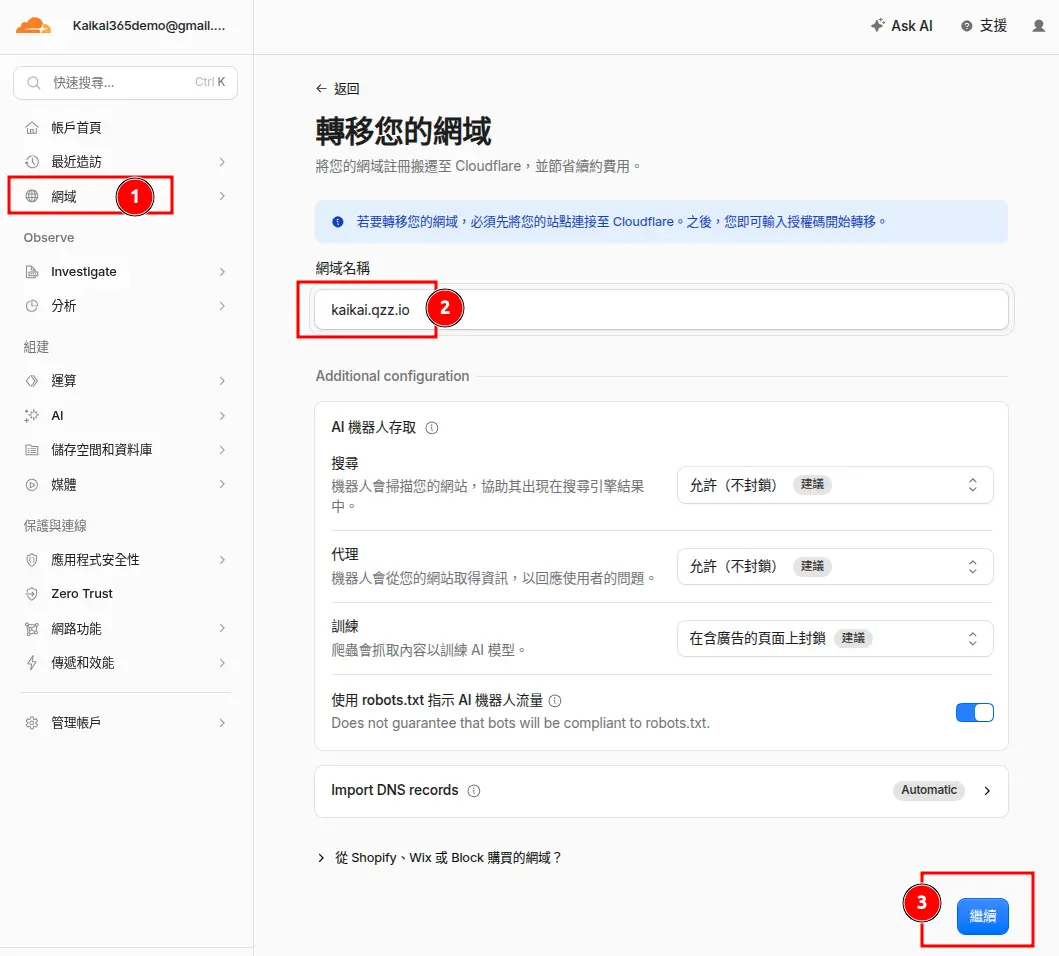Expand the 管理帳戶 chevron

pyautogui.click(x=222, y=723)
